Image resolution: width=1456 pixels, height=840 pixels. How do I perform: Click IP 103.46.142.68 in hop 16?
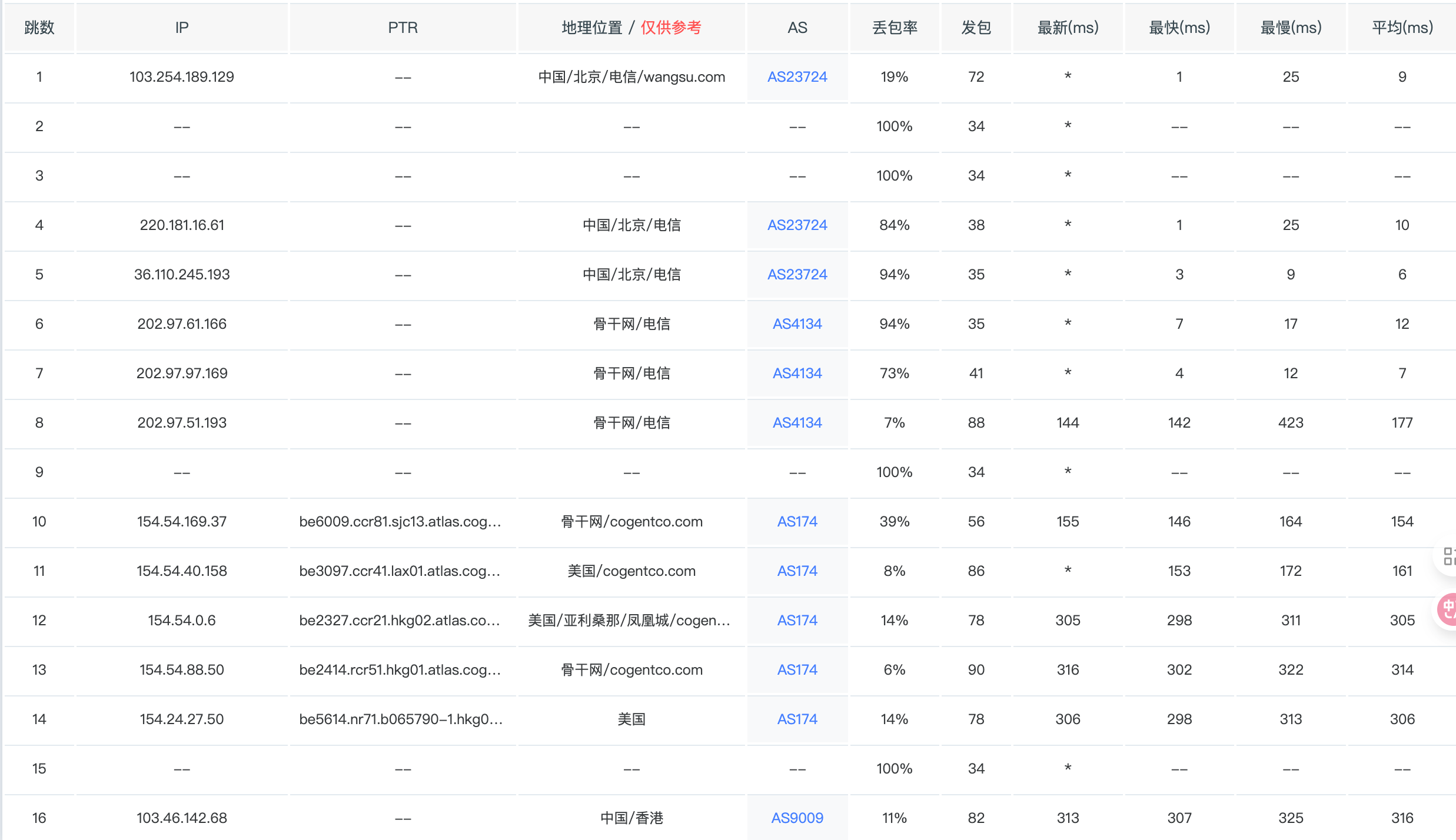(x=182, y=818)
